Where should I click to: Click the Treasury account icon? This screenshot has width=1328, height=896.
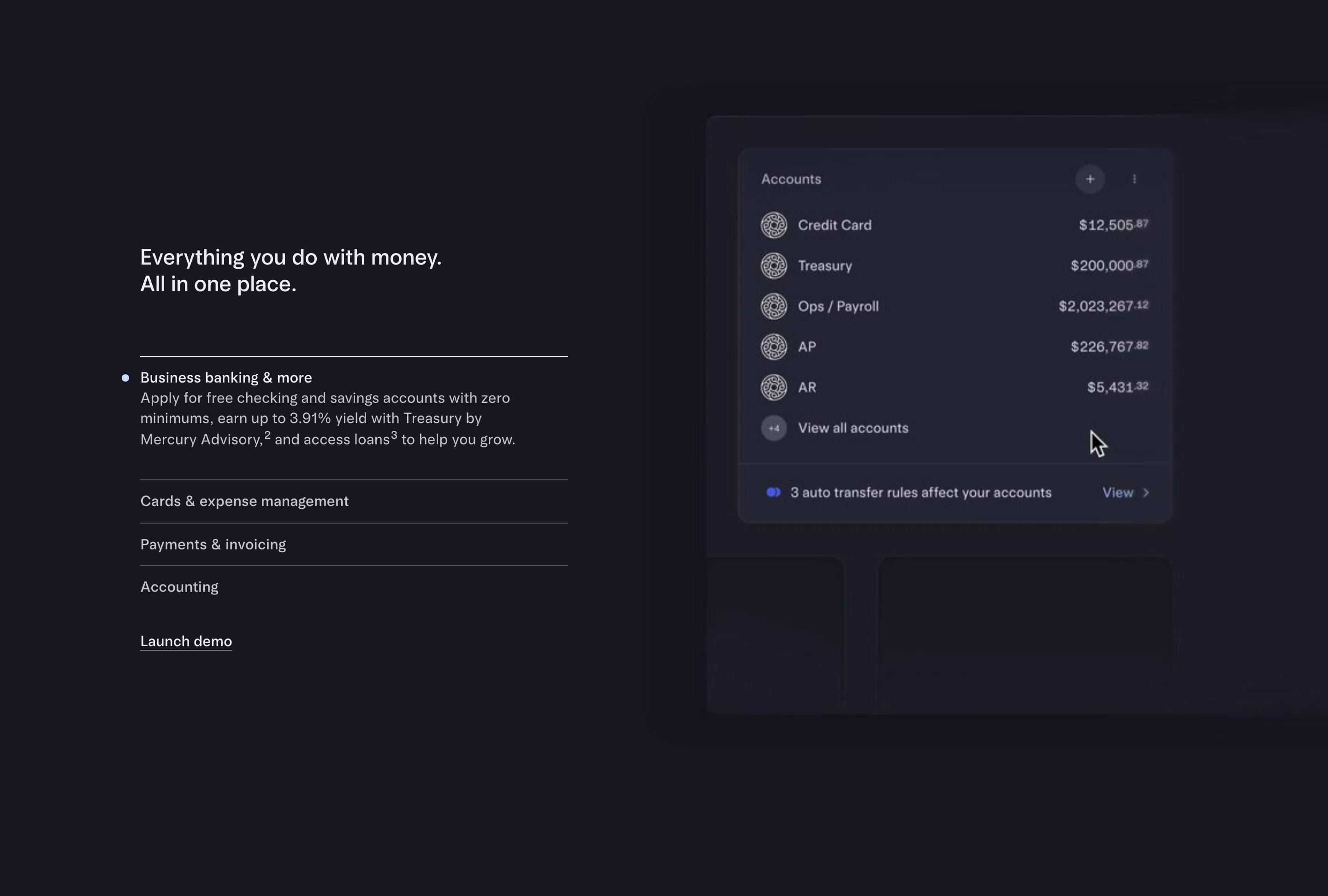pos(774,265)
